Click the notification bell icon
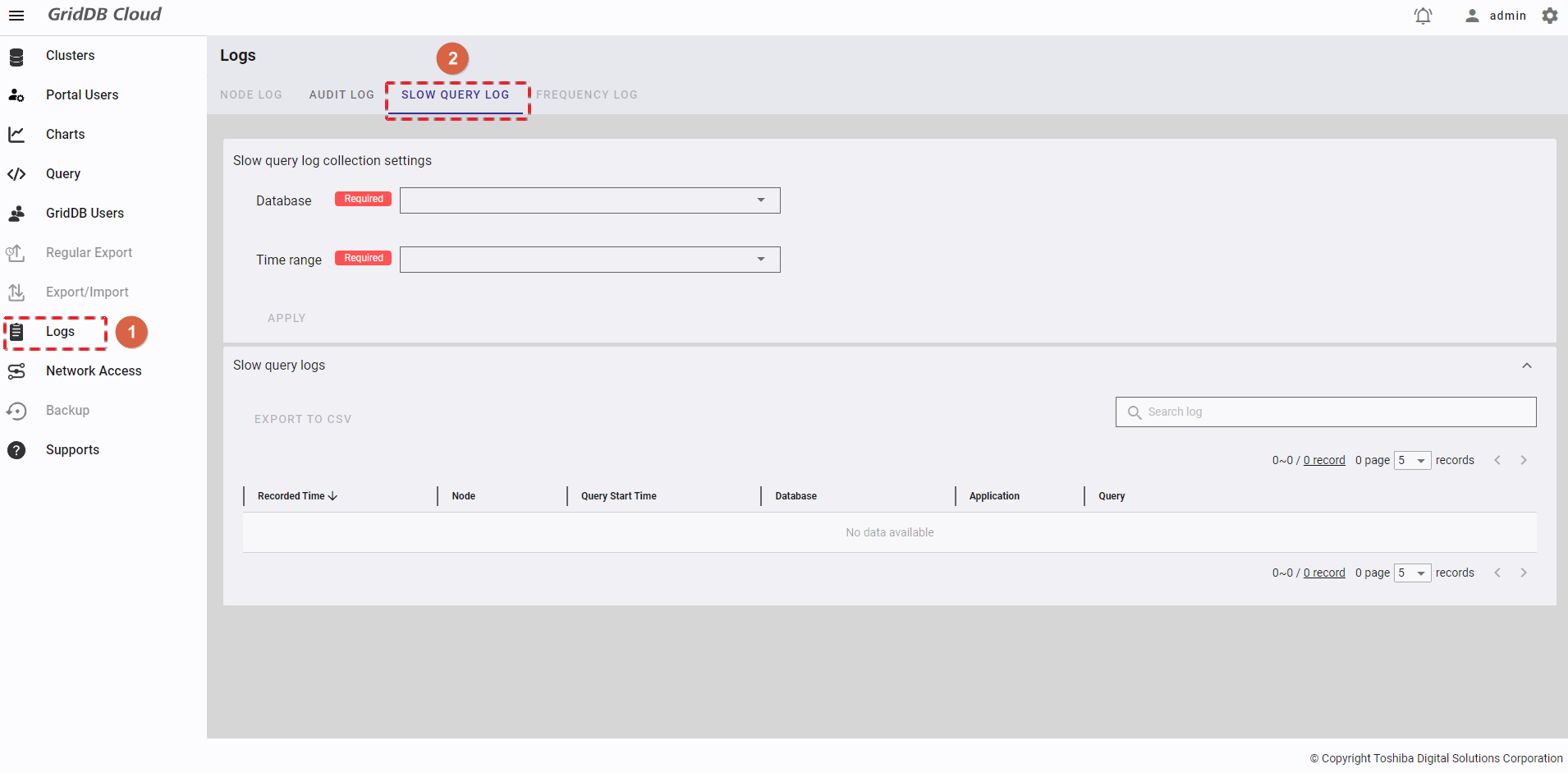Viewport: 1568px width, 773px height. (1423, 16)
